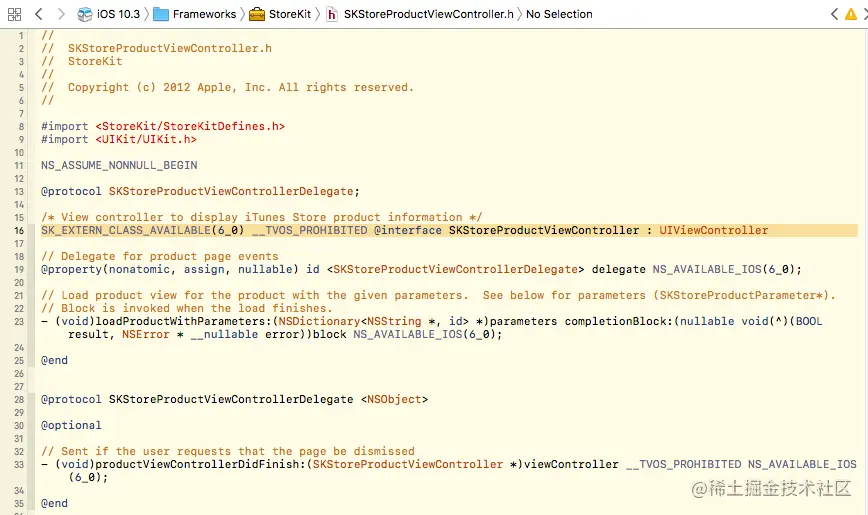This screenshot has height=515, width=868.
Task: Click the StoreKit/StoreKitDefines.h import
Action: pos(190,127)
